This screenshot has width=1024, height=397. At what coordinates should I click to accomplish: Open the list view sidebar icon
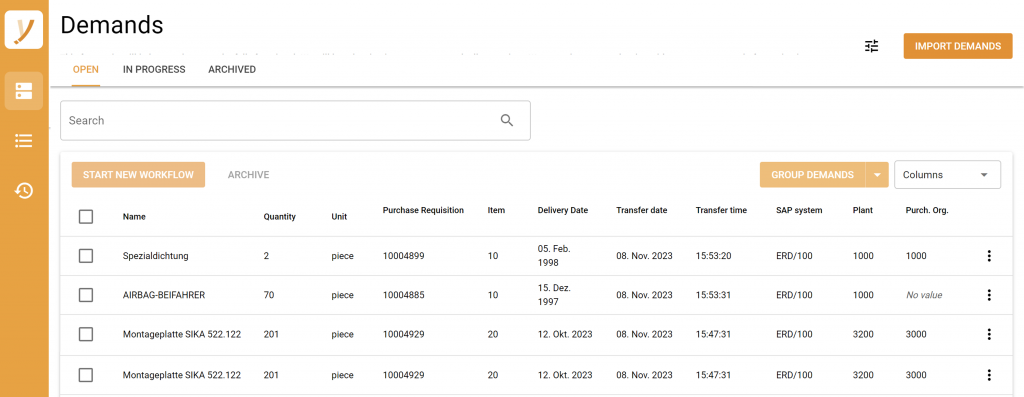[x=24, y=140]
